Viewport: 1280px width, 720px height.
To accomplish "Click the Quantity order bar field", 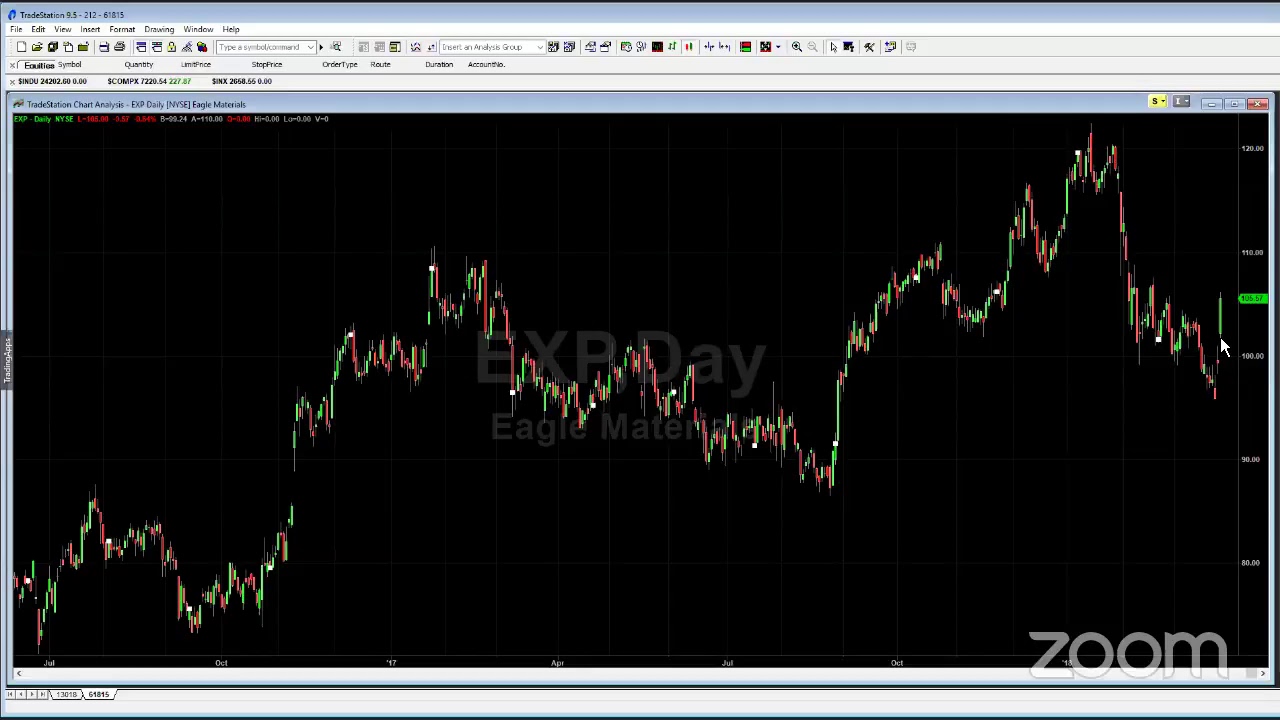I will (138, 64).
